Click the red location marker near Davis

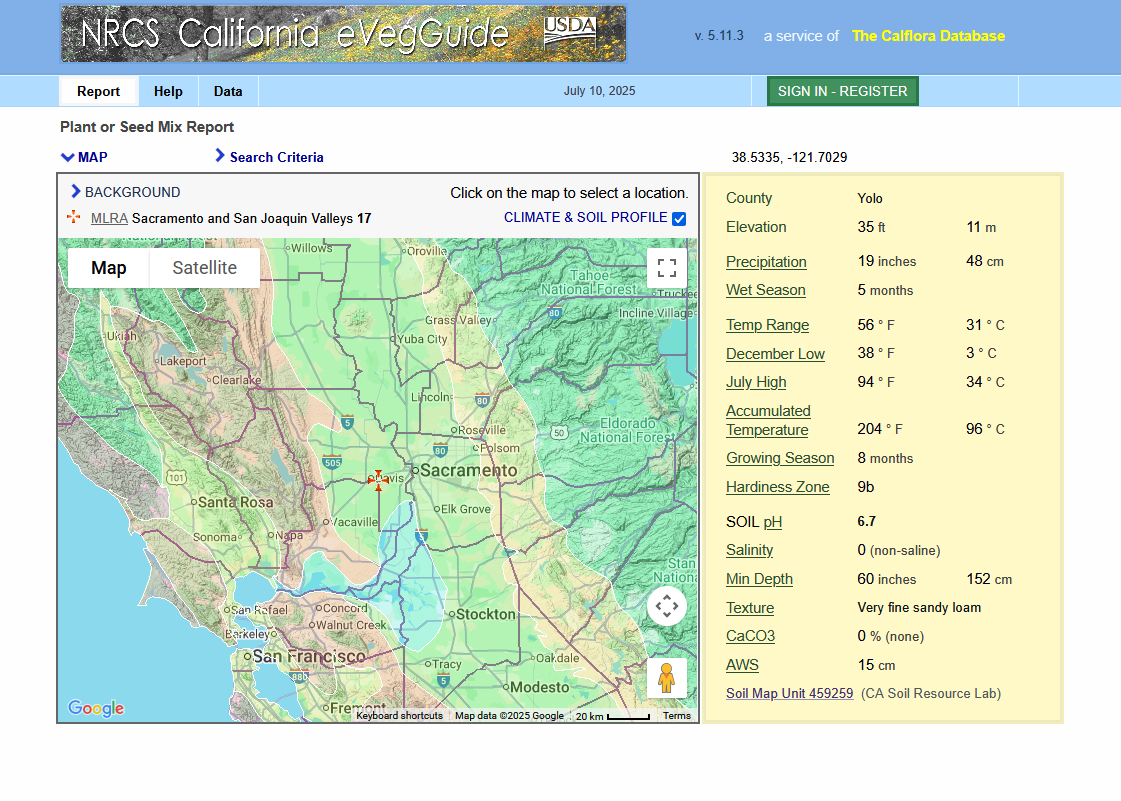click(378, 481)
